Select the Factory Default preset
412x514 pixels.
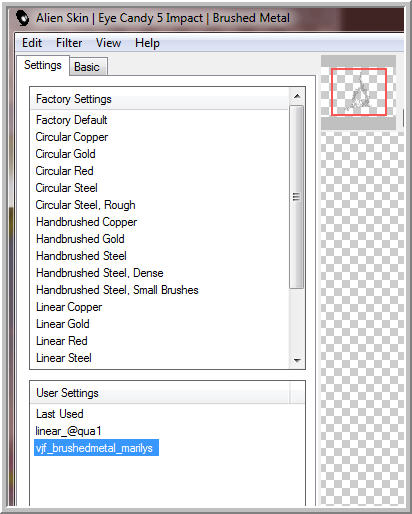coord(72,120)
